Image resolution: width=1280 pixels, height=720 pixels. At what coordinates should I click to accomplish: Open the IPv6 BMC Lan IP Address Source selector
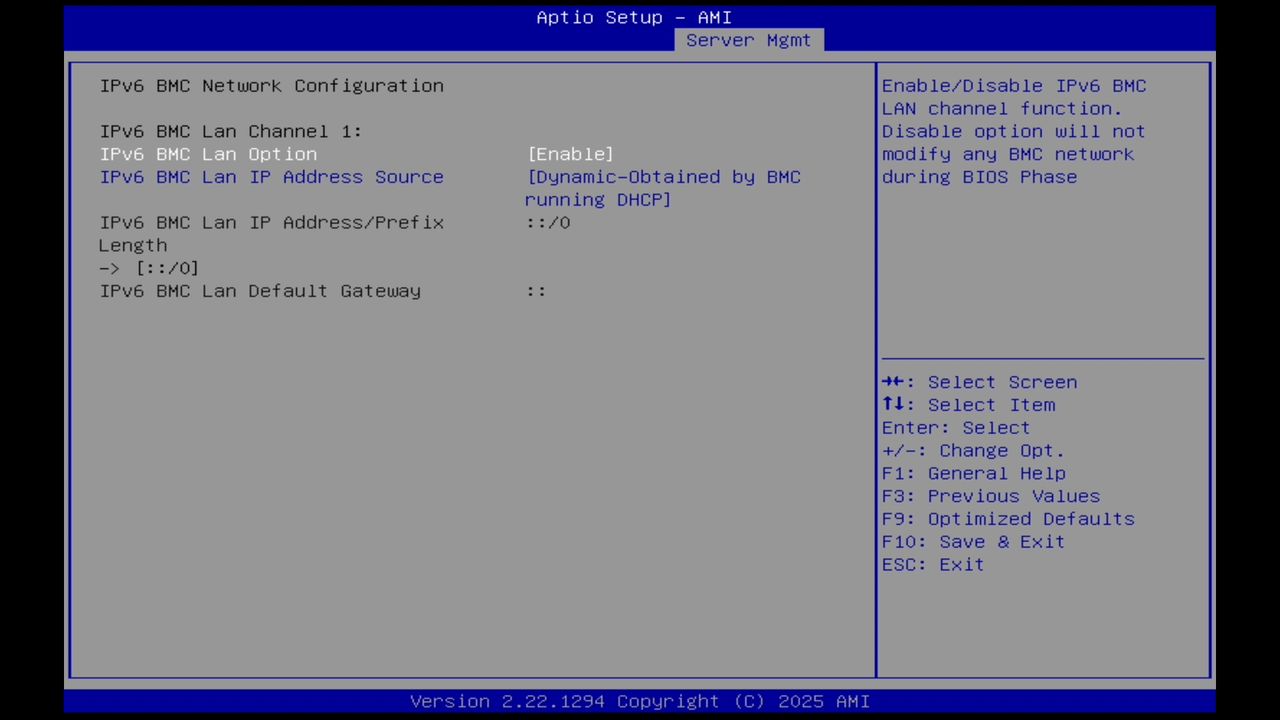[271, 177]
